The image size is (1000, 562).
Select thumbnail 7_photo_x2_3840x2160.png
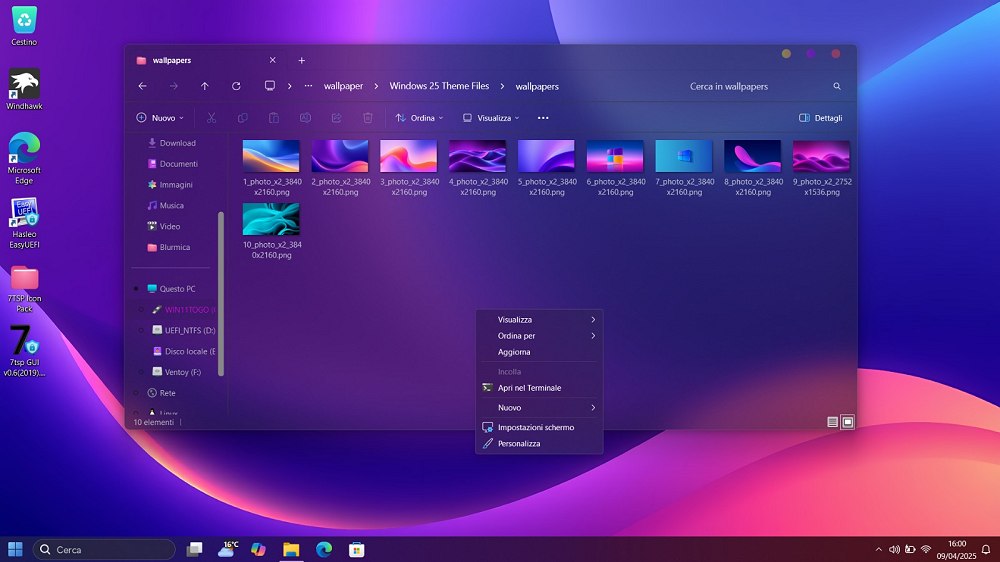(x=684, y=168)
